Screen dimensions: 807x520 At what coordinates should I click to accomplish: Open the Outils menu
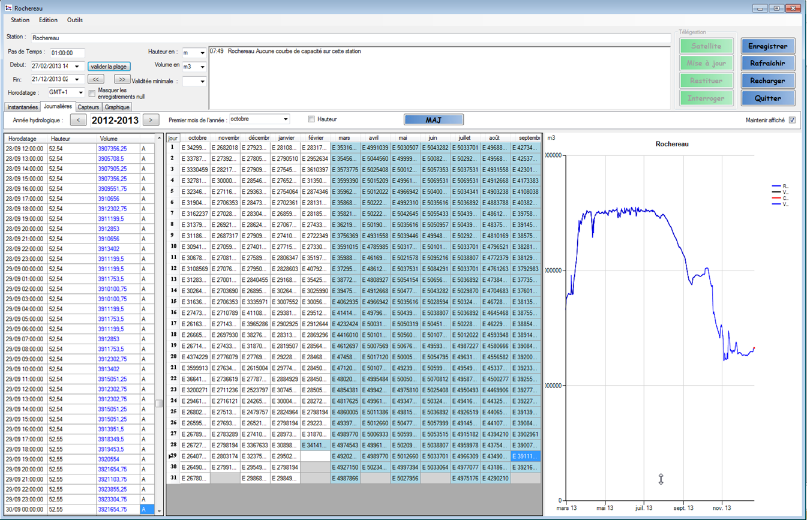tap(75, 20)
